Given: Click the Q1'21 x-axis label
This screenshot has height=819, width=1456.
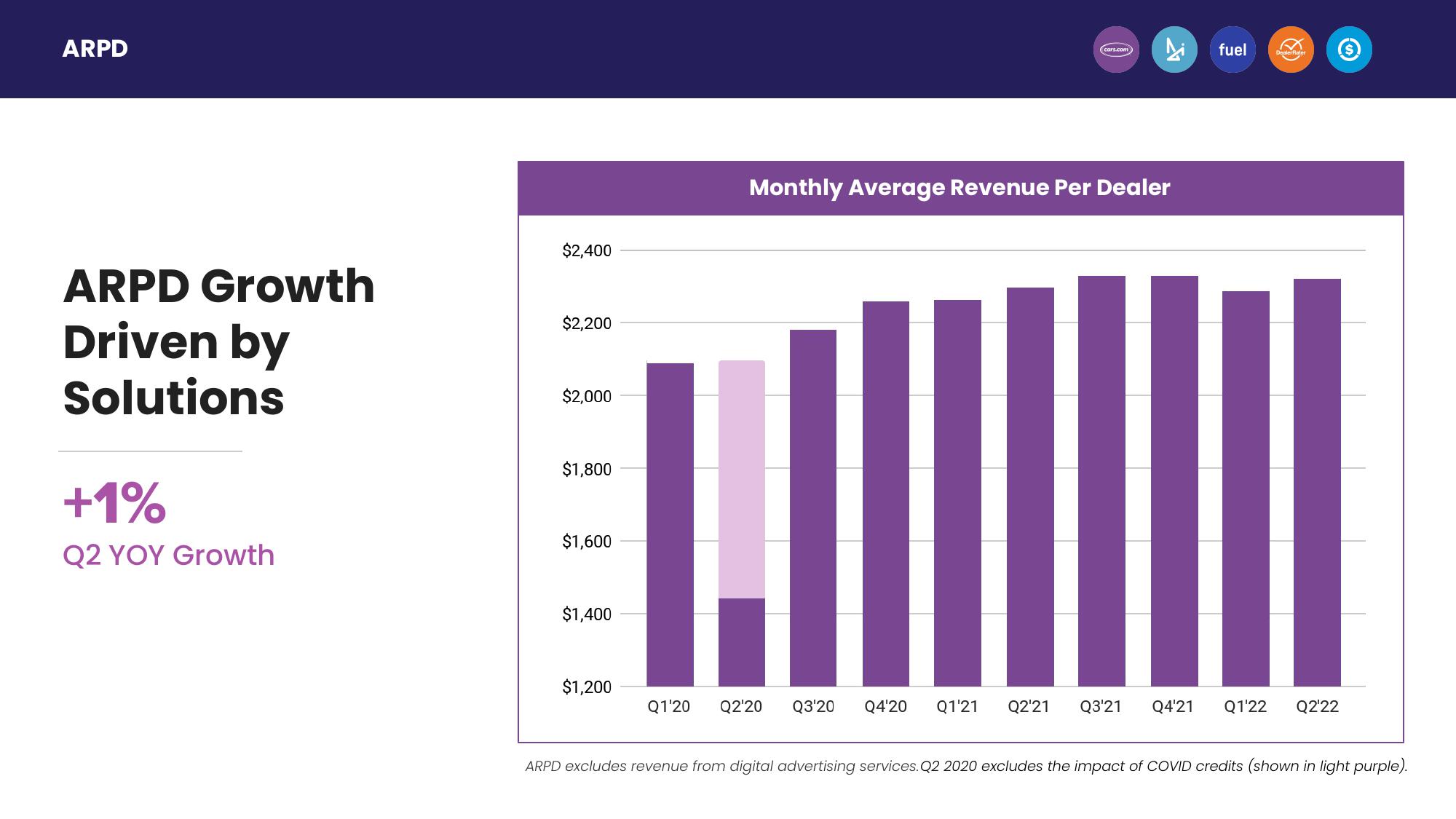Looking at the screenshot, I should click(x=957, y=706).
